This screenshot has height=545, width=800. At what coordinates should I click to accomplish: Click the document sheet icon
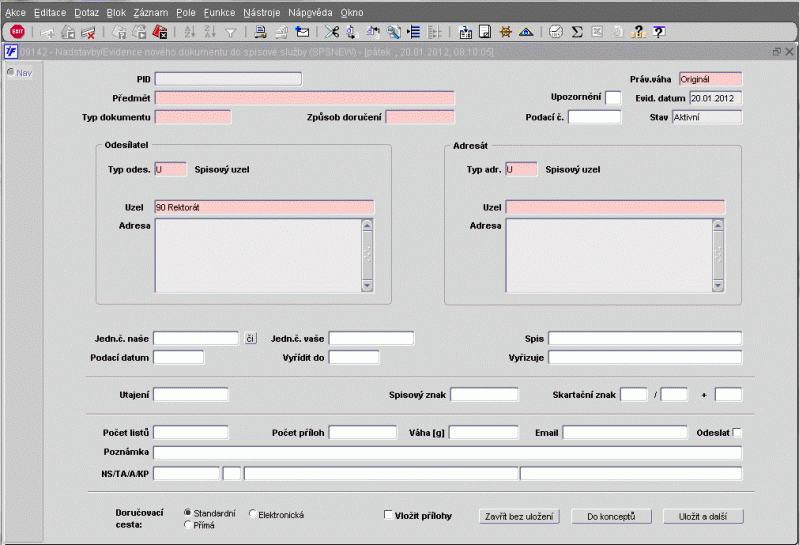point(485,32)
